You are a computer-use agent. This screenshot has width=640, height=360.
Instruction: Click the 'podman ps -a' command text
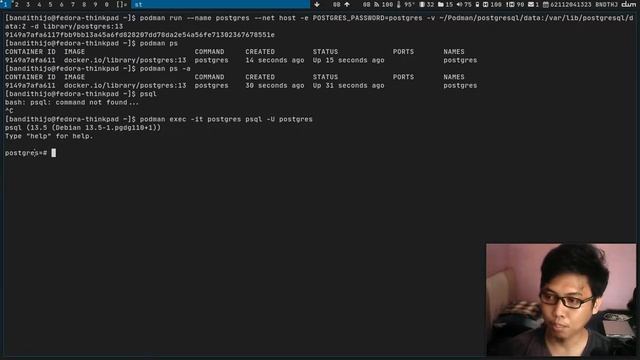tap(165, 69)
